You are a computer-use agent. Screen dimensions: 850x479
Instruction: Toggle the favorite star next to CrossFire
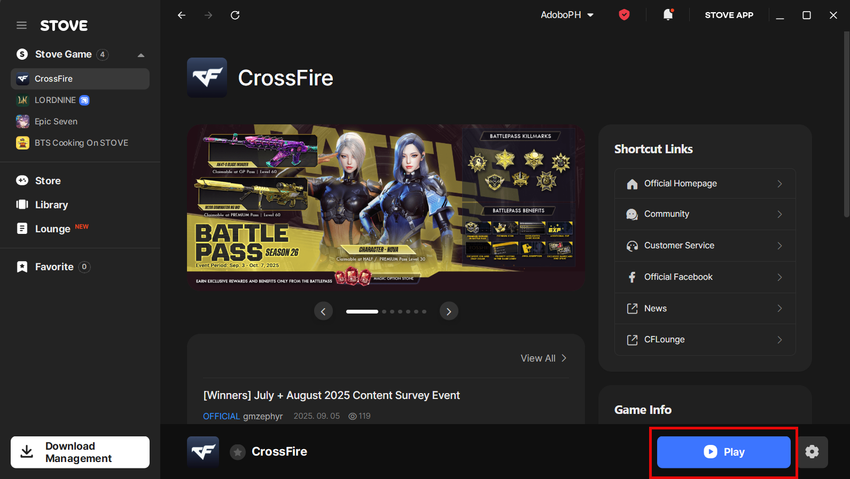[x=237, y=452]
